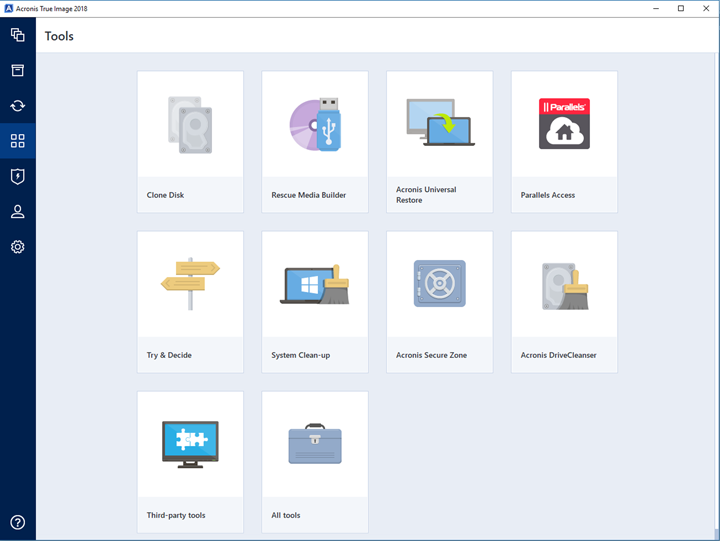Click the Acronis app logo in title bar
720x541 pixels.
pos(8,8)
